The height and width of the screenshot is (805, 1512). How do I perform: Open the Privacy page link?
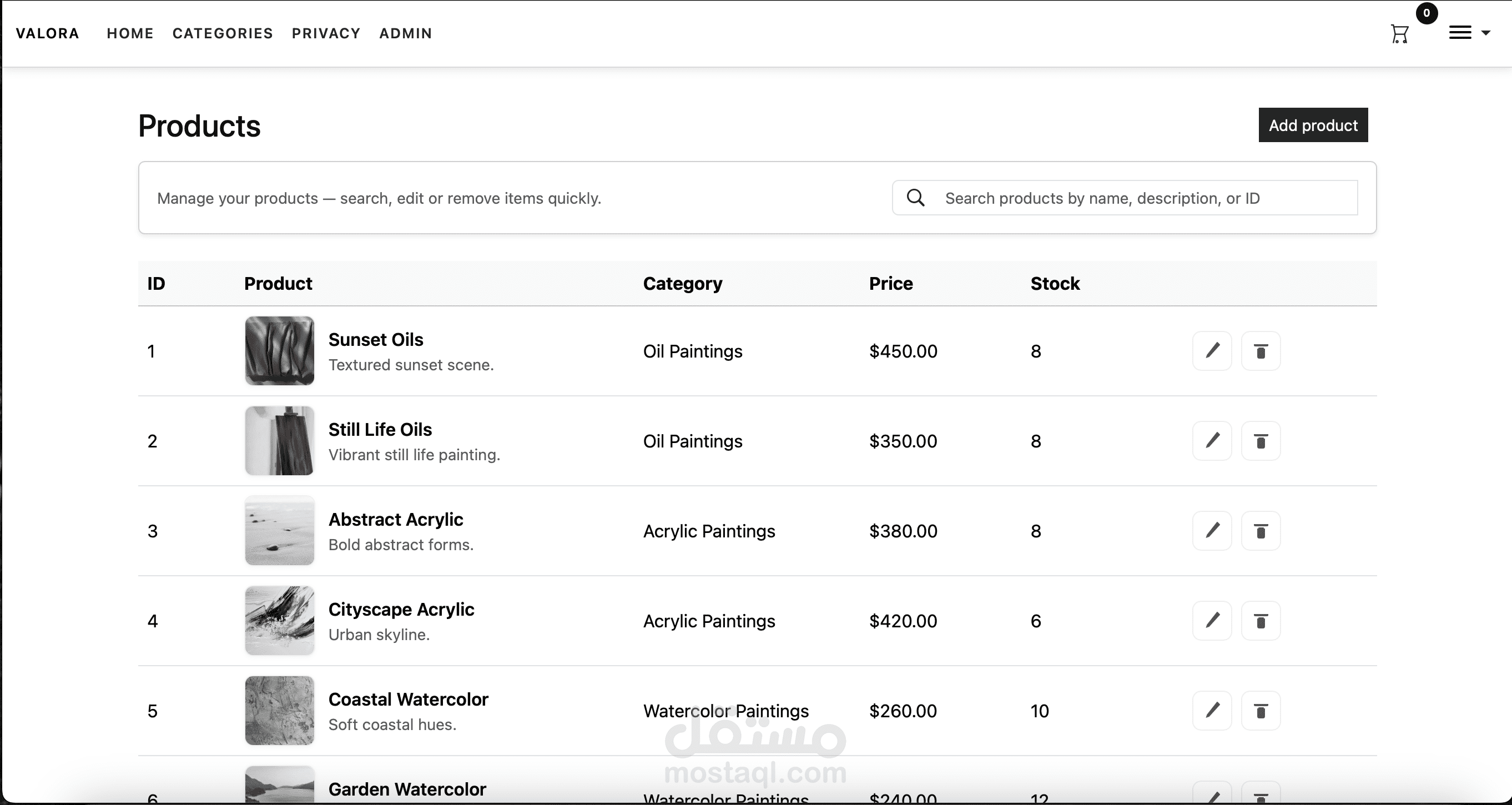tap(326, 33)
